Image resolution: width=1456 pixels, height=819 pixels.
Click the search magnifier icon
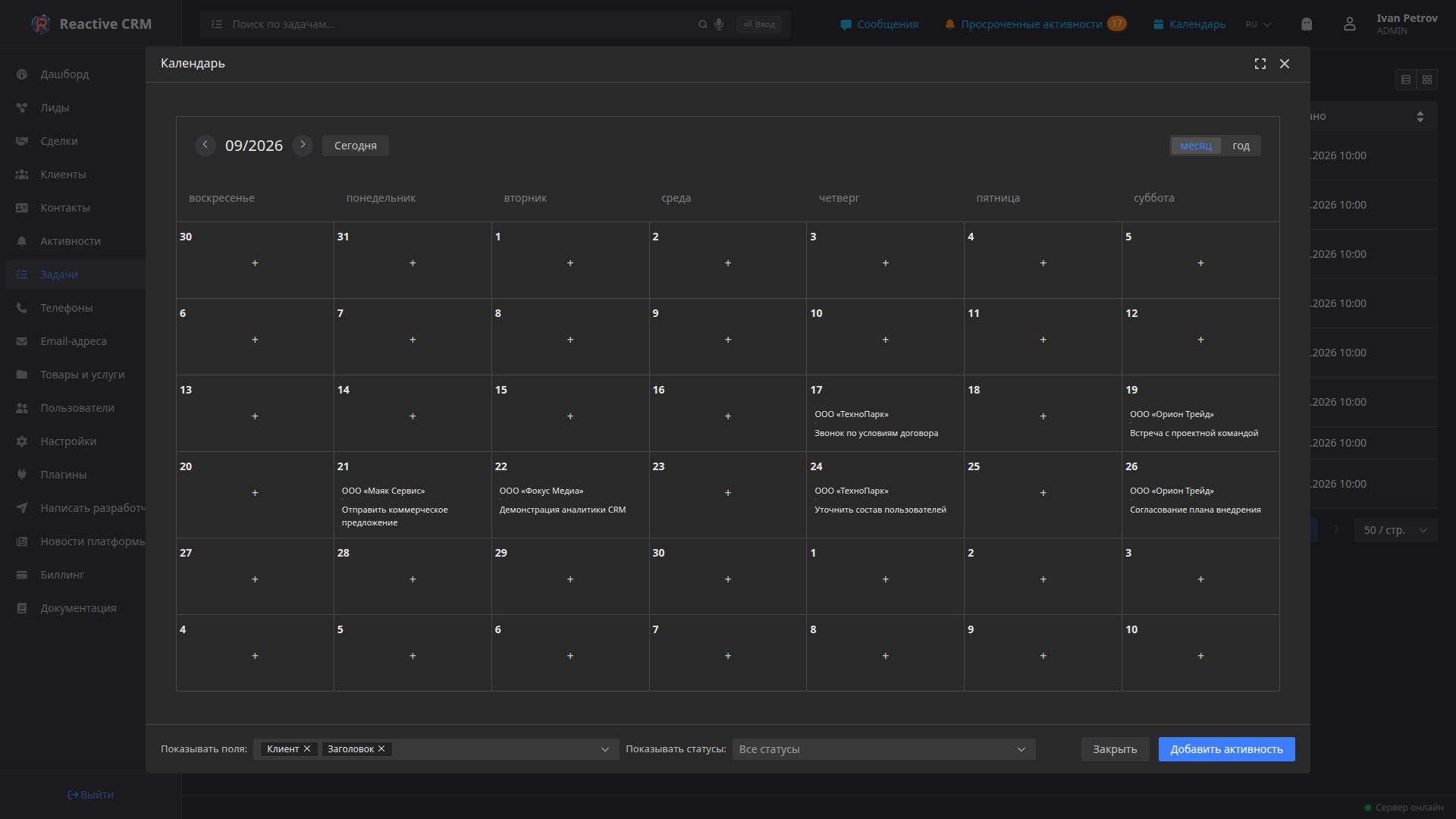point(703,24)
